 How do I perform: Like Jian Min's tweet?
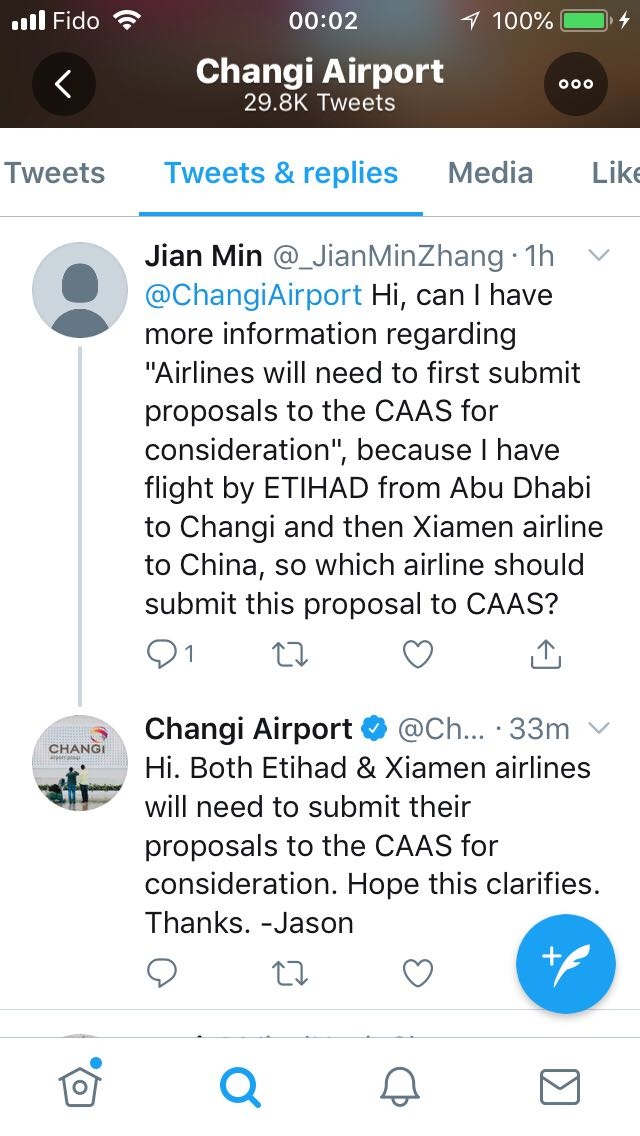417,654
